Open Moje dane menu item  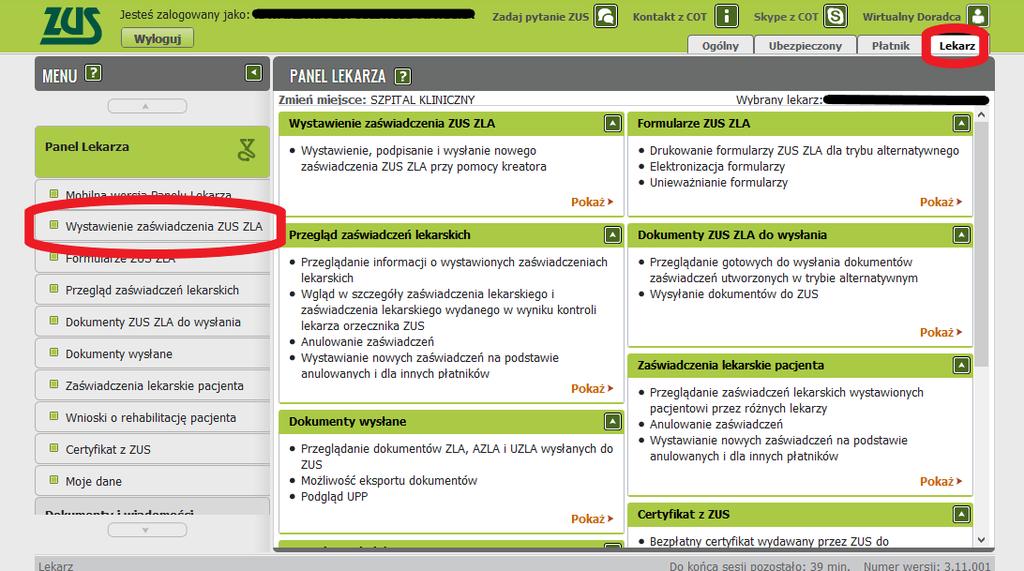[x=153, y=481]
